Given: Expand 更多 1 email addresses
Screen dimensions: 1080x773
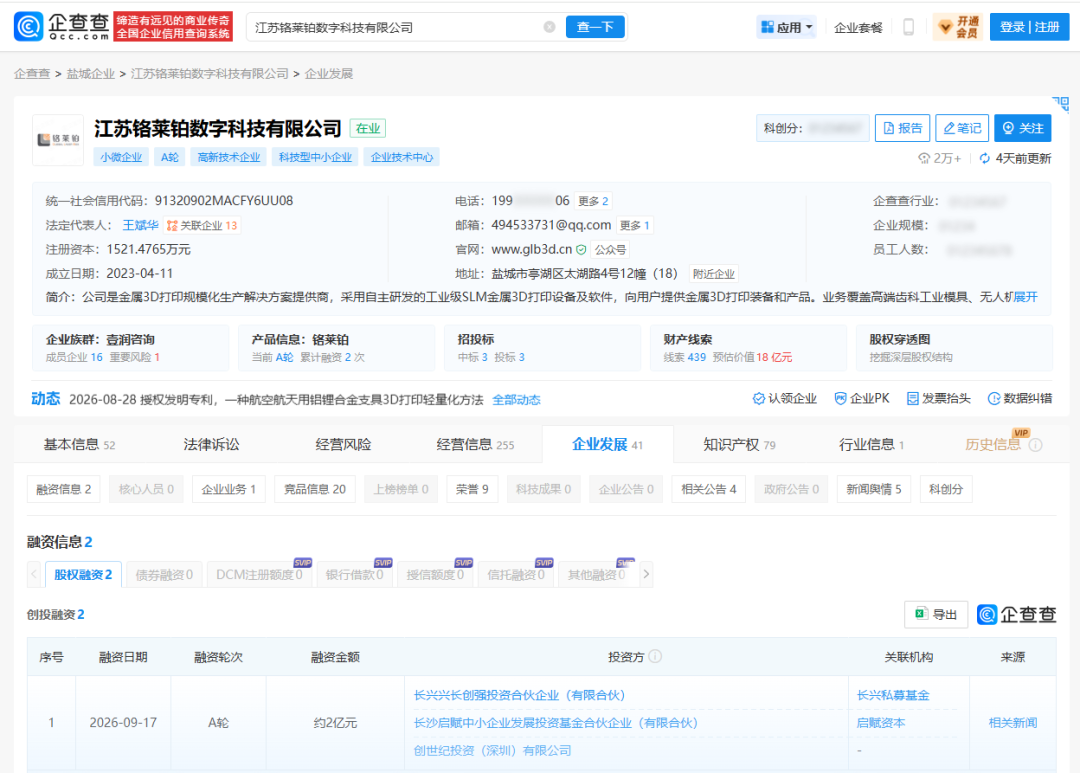Looking at the screenshot, I should pyautogui.click(x=634, y=225).
